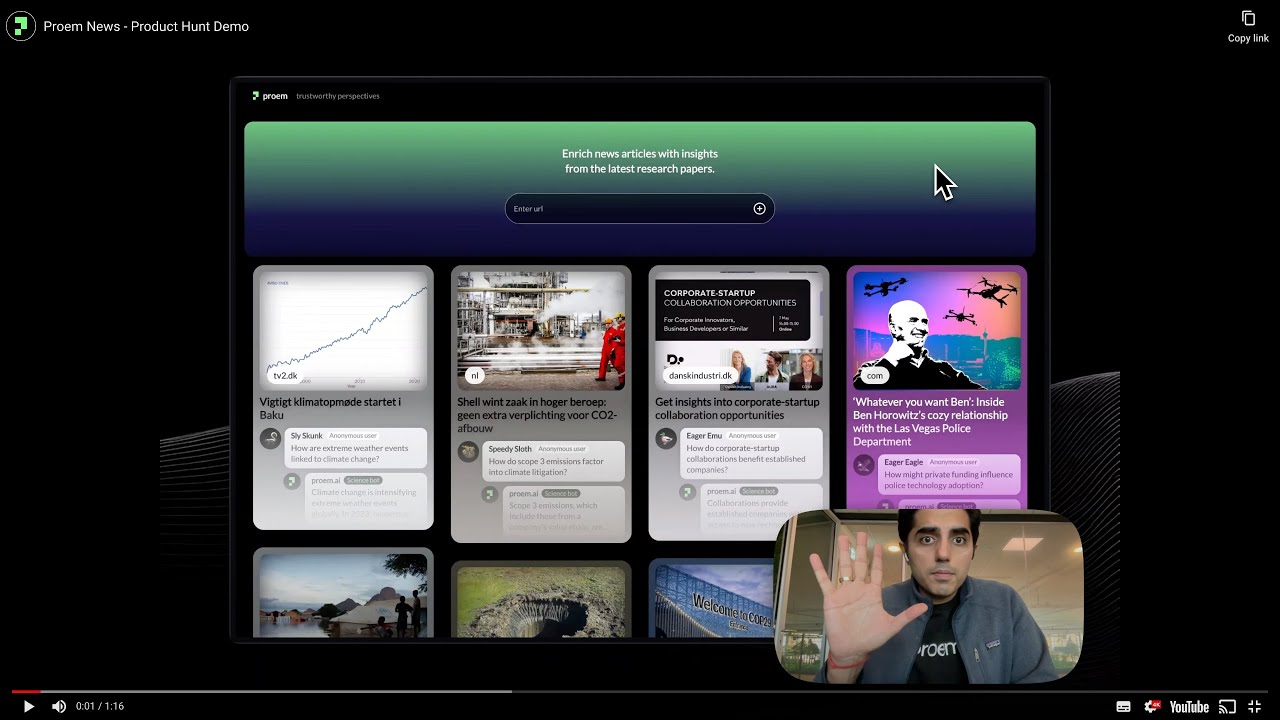The width and height of the screenshot is (1280, 720).
Task: Click the tv2.dk source badge
Action: point(286,376)
